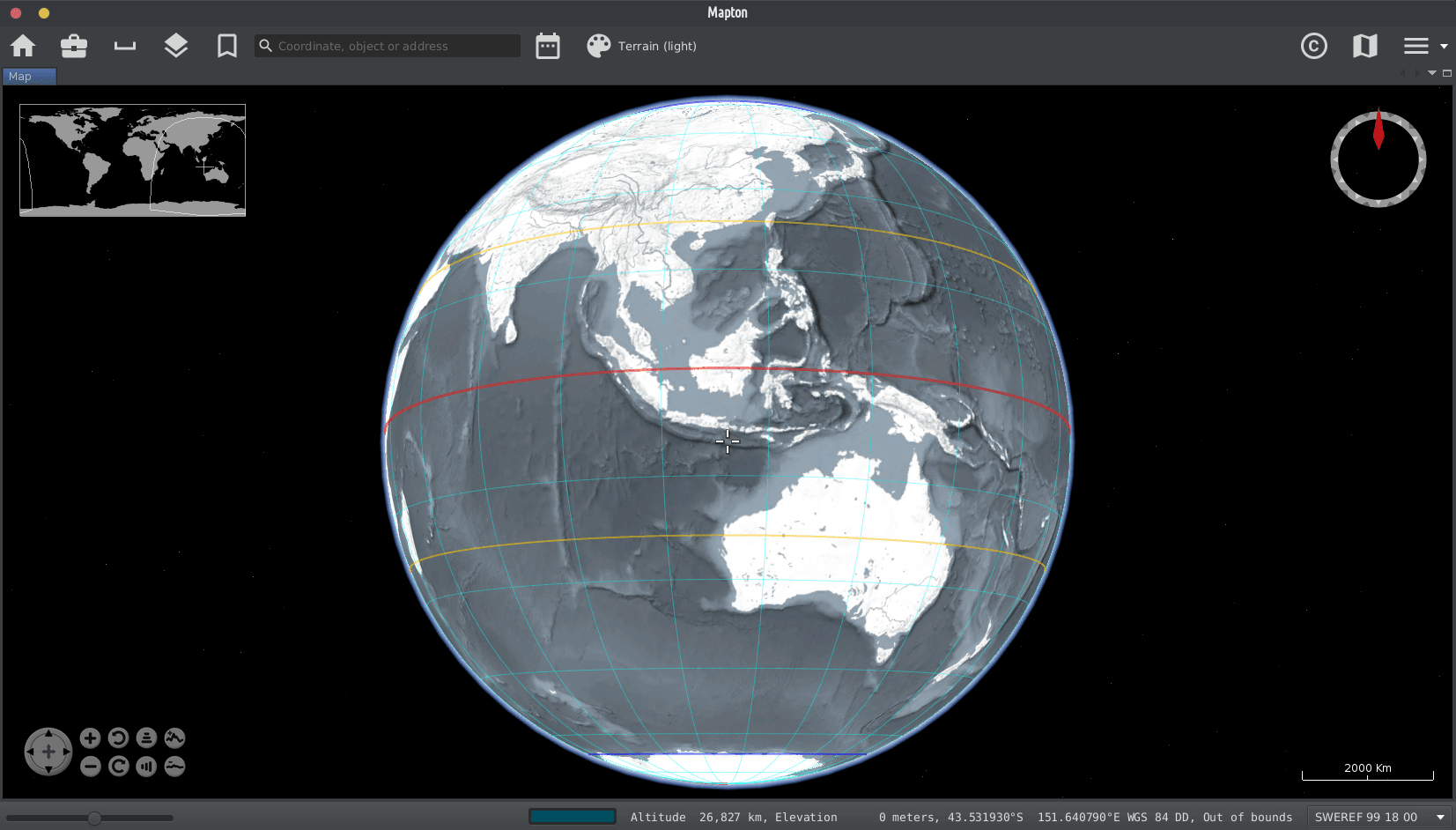This screenshot has width=1456, height=830.
Task: Click the Terrain (light) style label
Action: 657,46
